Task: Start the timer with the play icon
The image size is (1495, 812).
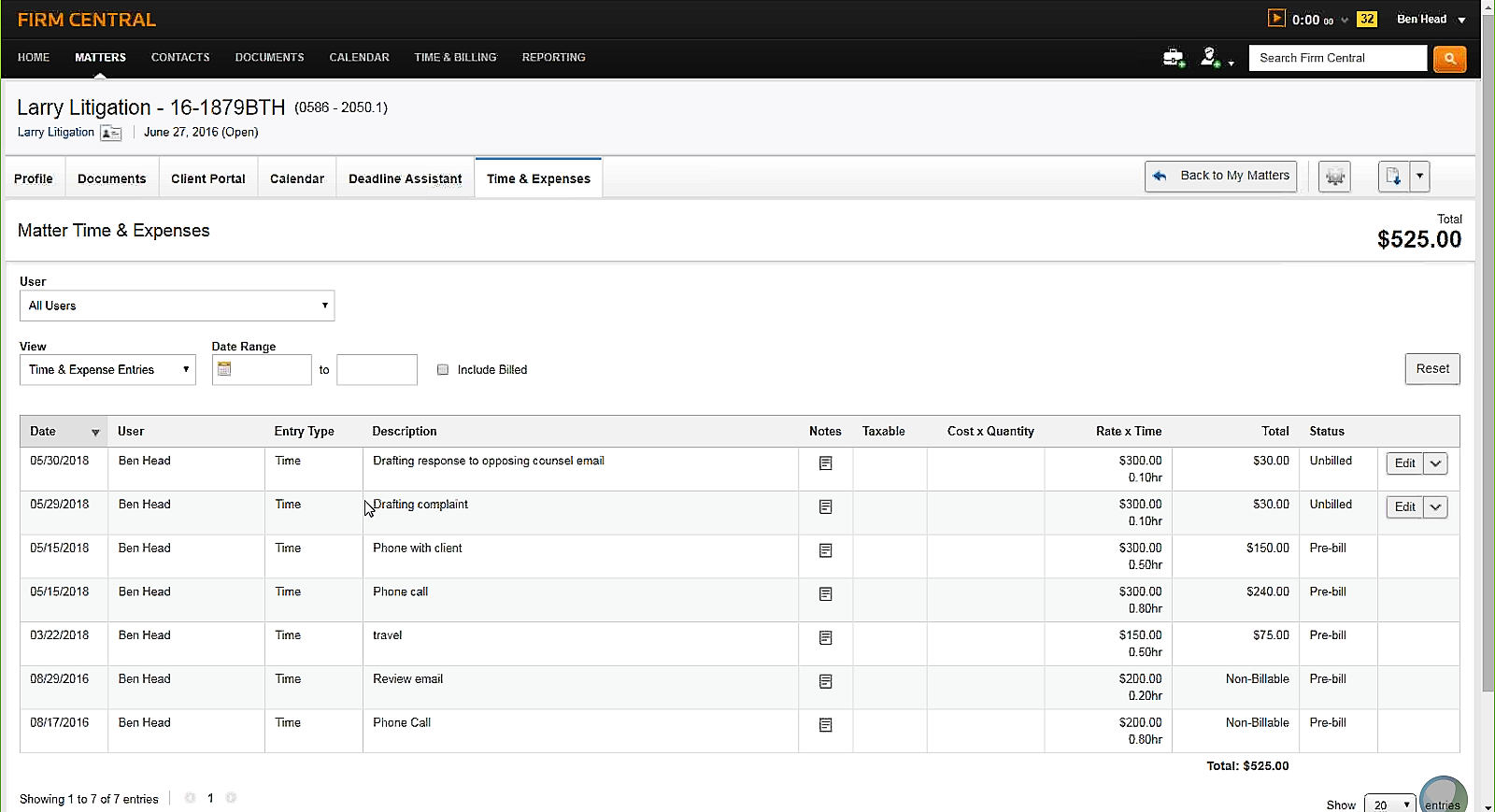Action: tap(1276, 19)
